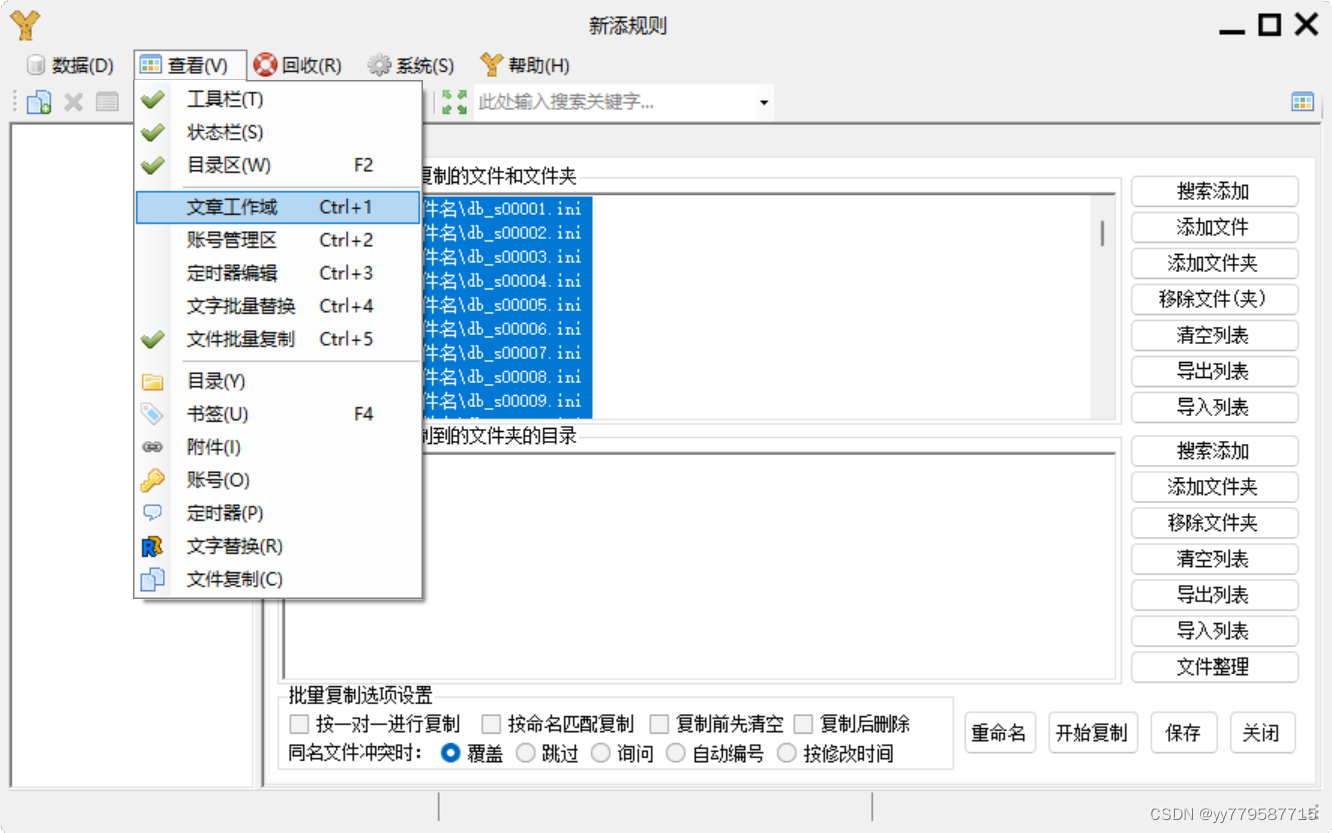
Task: Toggle 目录区(W) F2 menu entry
Action: coord(277,165)
